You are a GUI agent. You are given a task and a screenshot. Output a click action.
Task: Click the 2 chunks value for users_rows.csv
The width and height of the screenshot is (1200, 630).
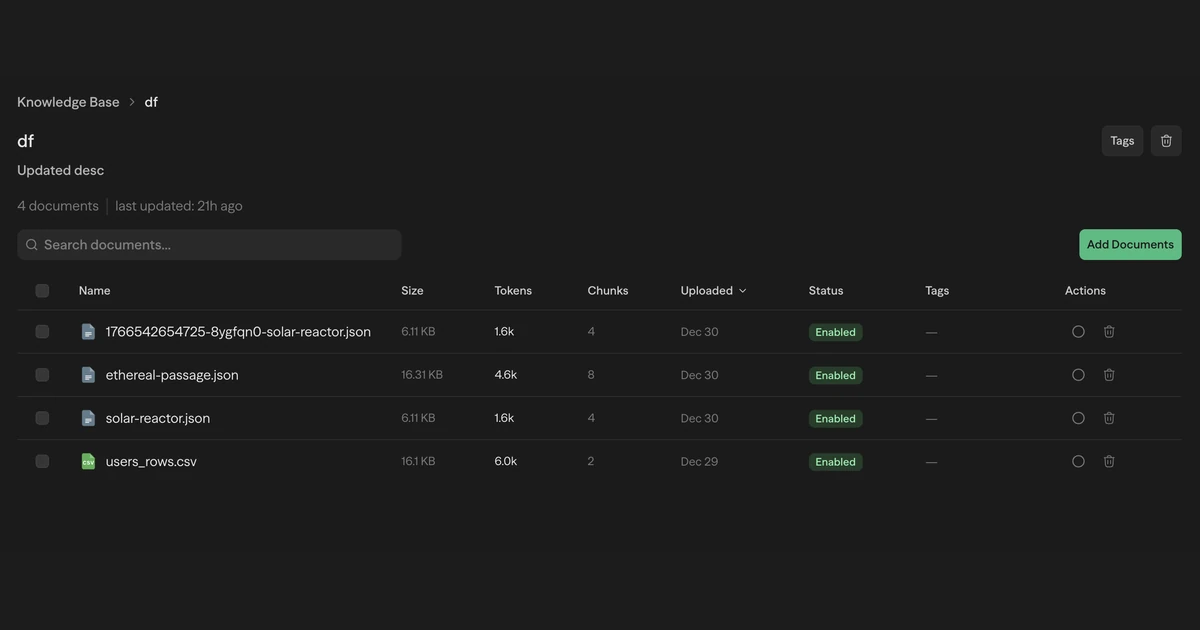click(591, 462)
